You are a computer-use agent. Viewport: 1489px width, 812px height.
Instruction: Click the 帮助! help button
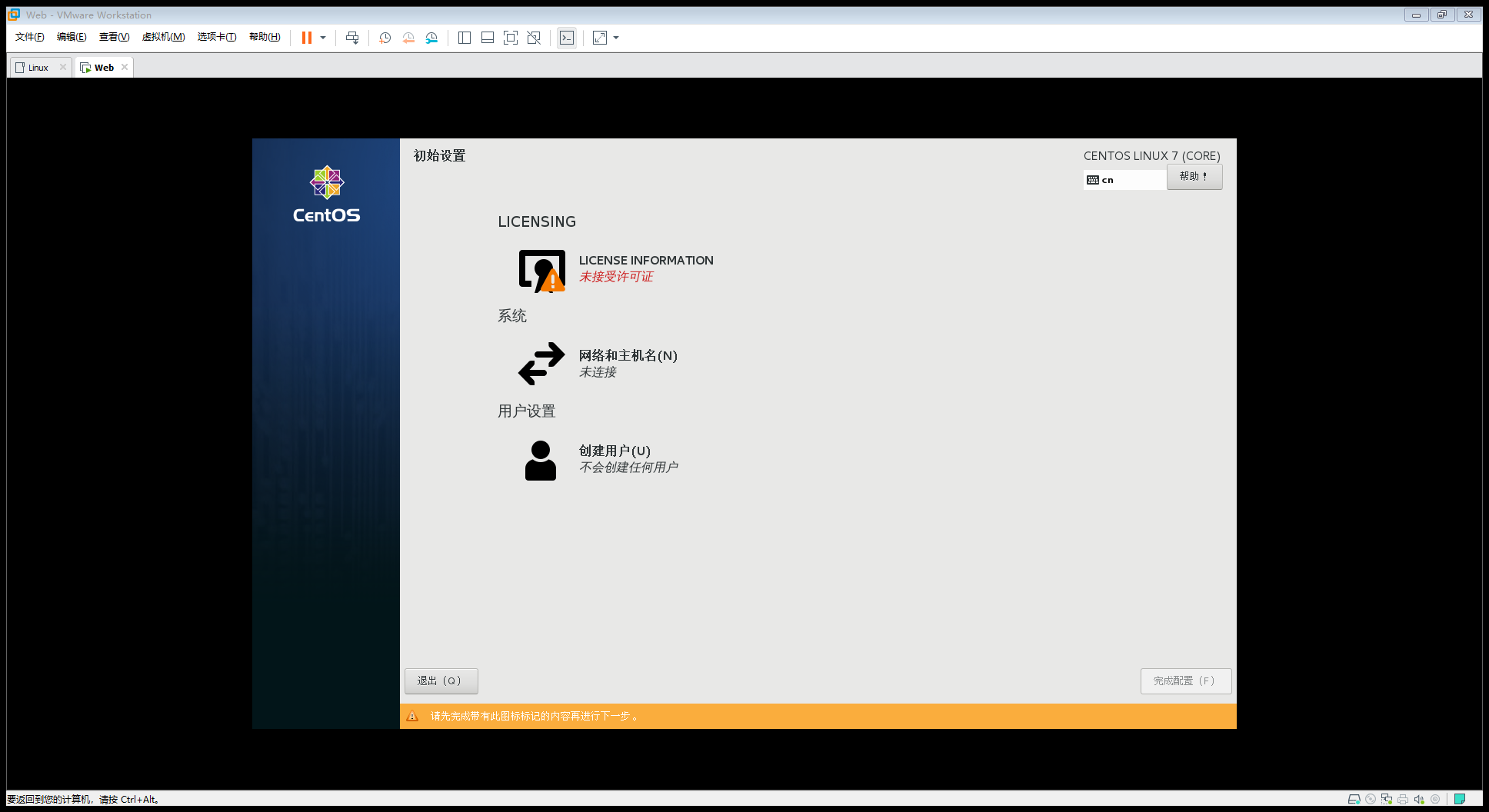pos(1194,177)
